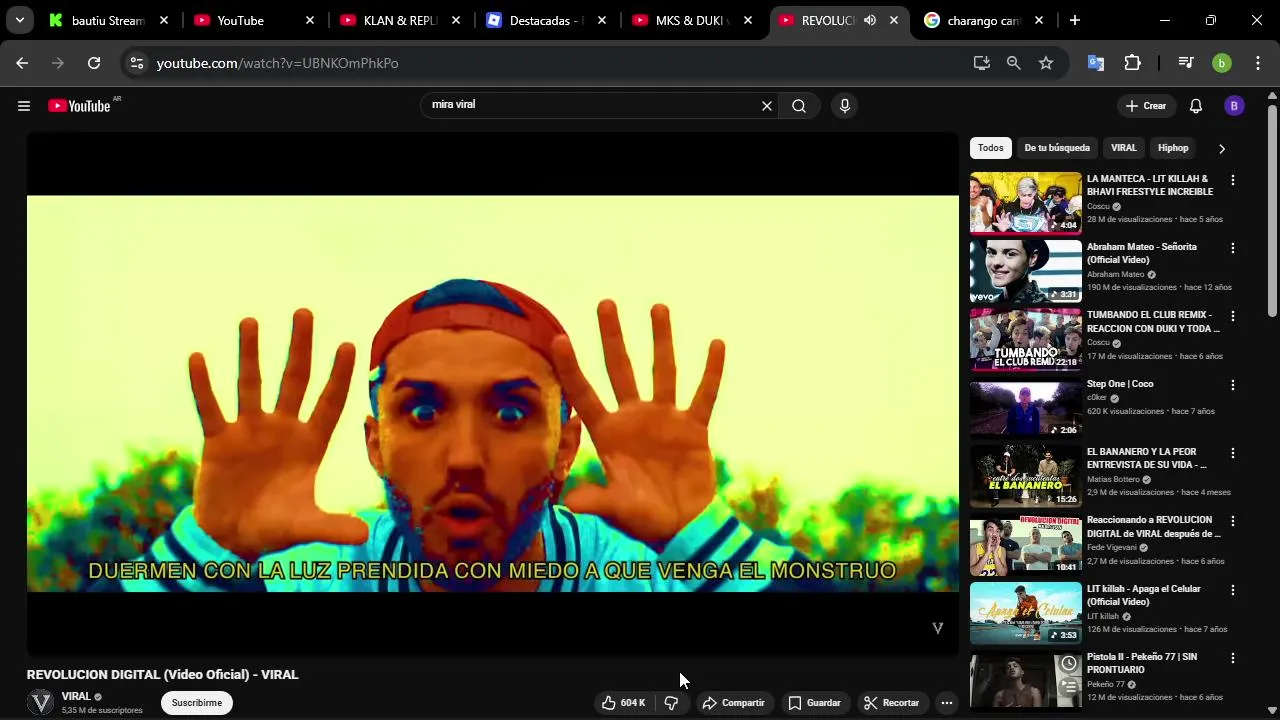Open Chrome profile avatar

pos(1222,63)
